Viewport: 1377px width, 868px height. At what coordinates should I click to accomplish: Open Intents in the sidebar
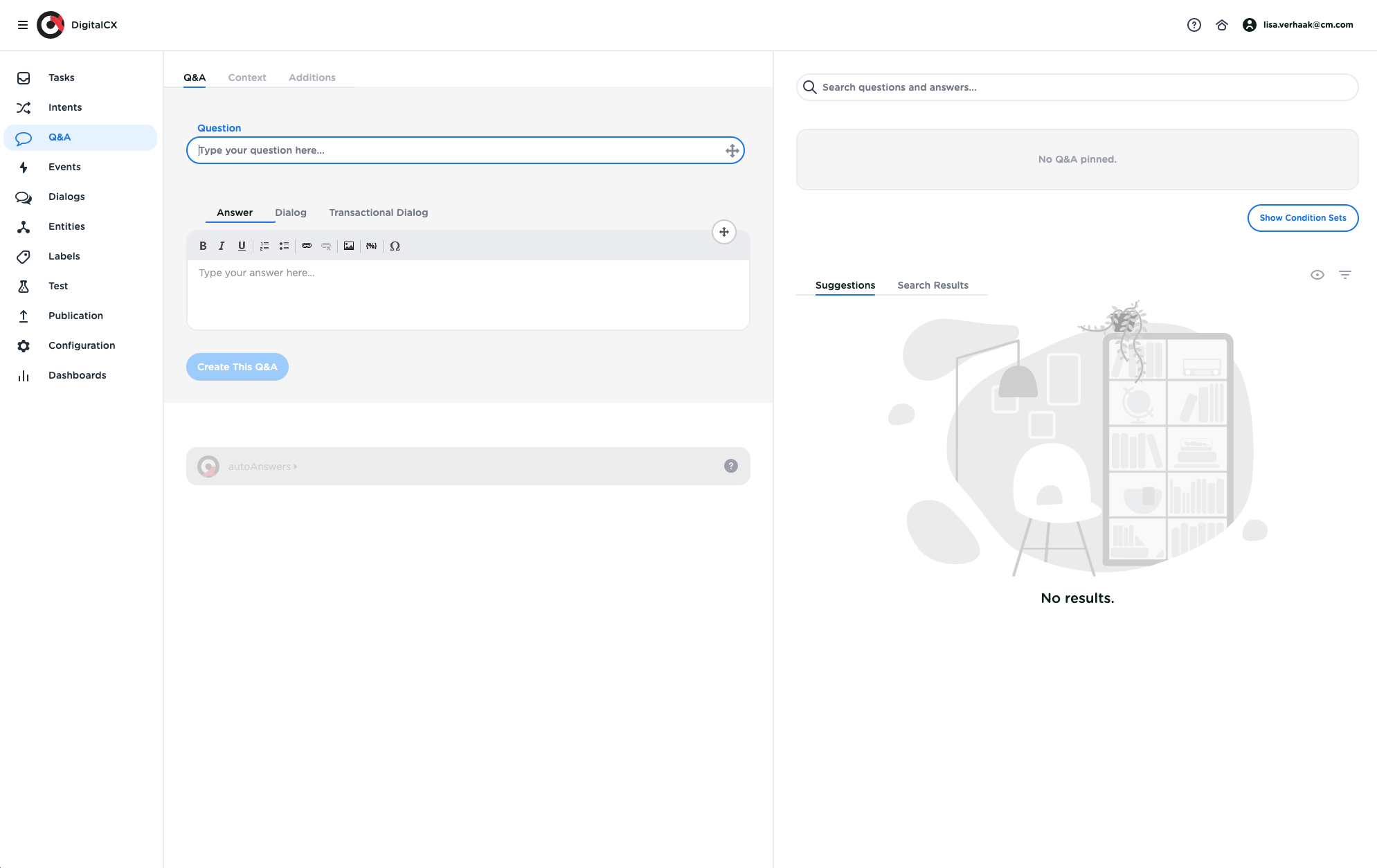[65, 107]
